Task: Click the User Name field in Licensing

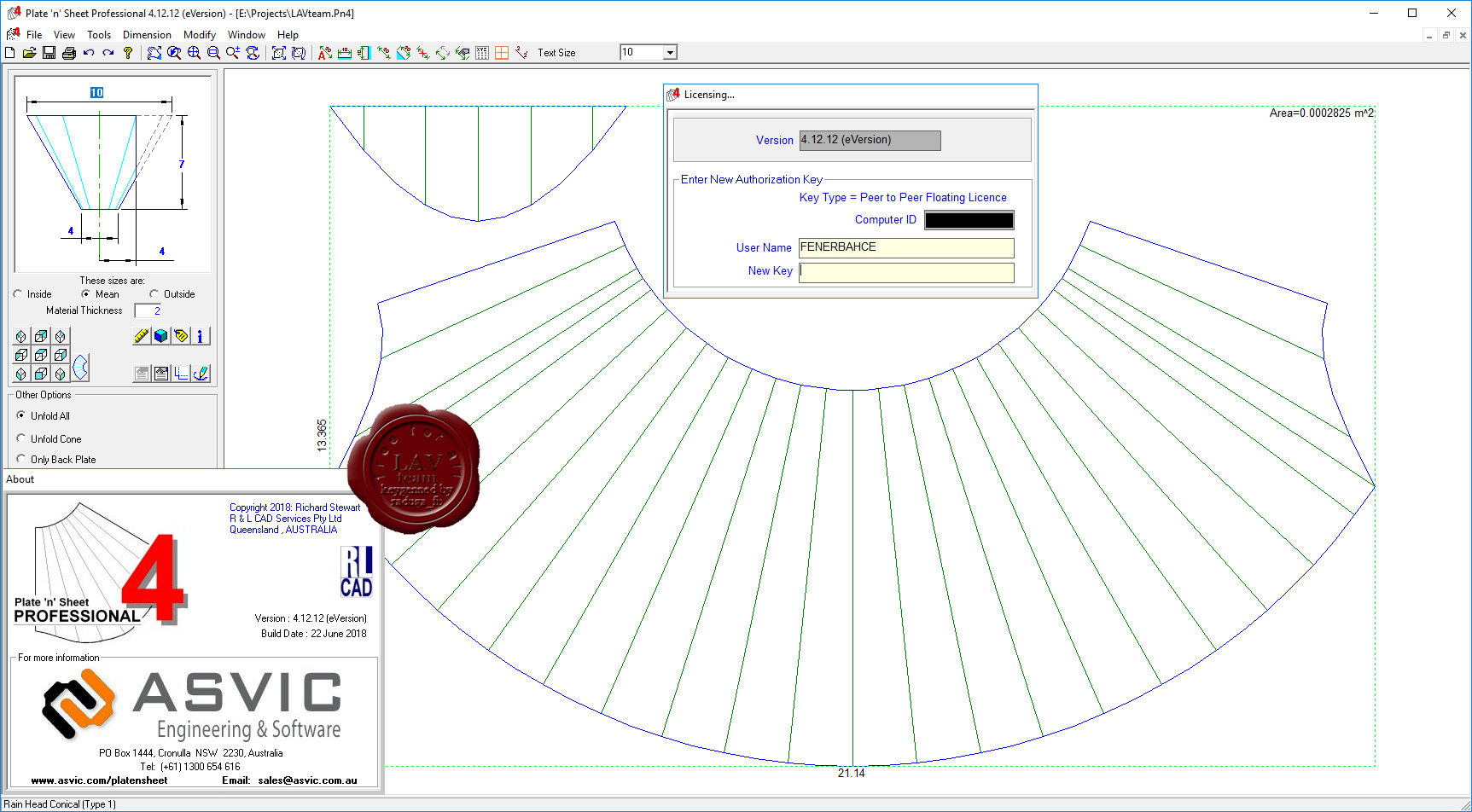Action: (906, 247)
